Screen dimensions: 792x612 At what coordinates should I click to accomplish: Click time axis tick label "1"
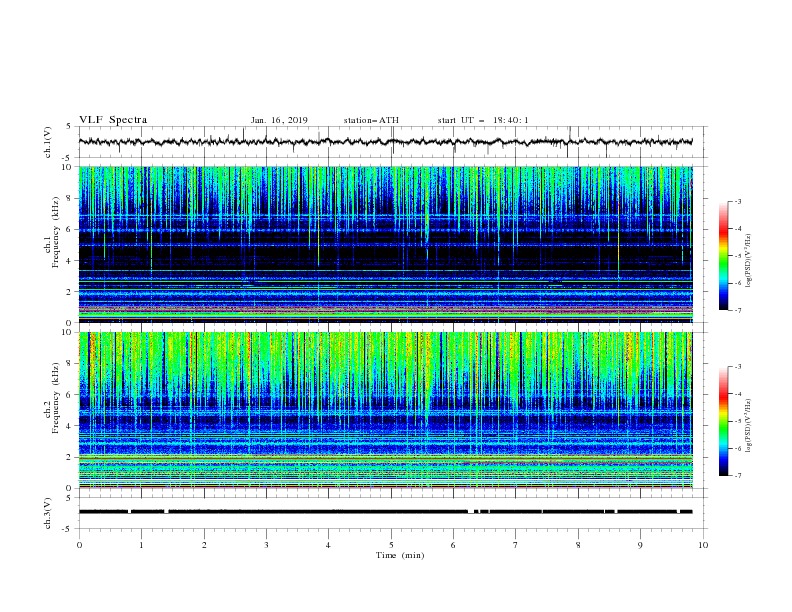[x=141, y=545]
